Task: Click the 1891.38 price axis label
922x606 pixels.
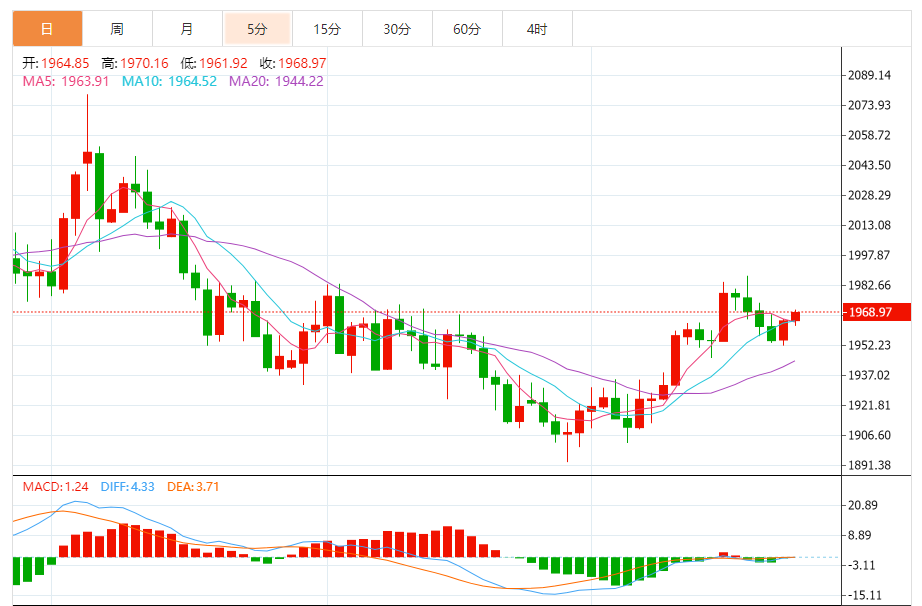Action: 869,465
